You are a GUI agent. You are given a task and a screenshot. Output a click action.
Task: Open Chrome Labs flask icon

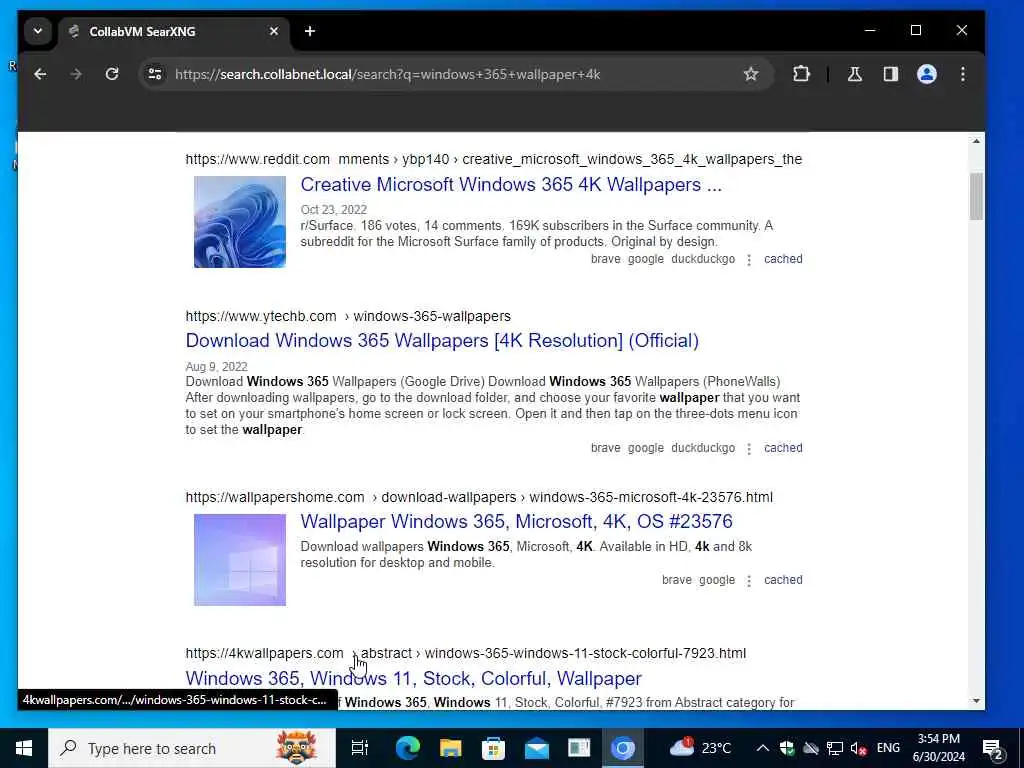[855, 74]
